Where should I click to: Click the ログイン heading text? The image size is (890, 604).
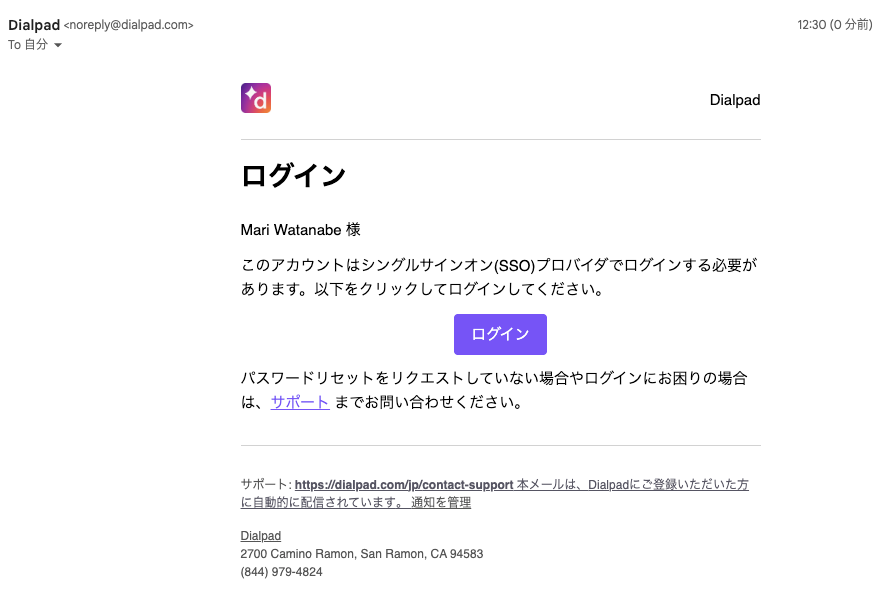(293, 175)
